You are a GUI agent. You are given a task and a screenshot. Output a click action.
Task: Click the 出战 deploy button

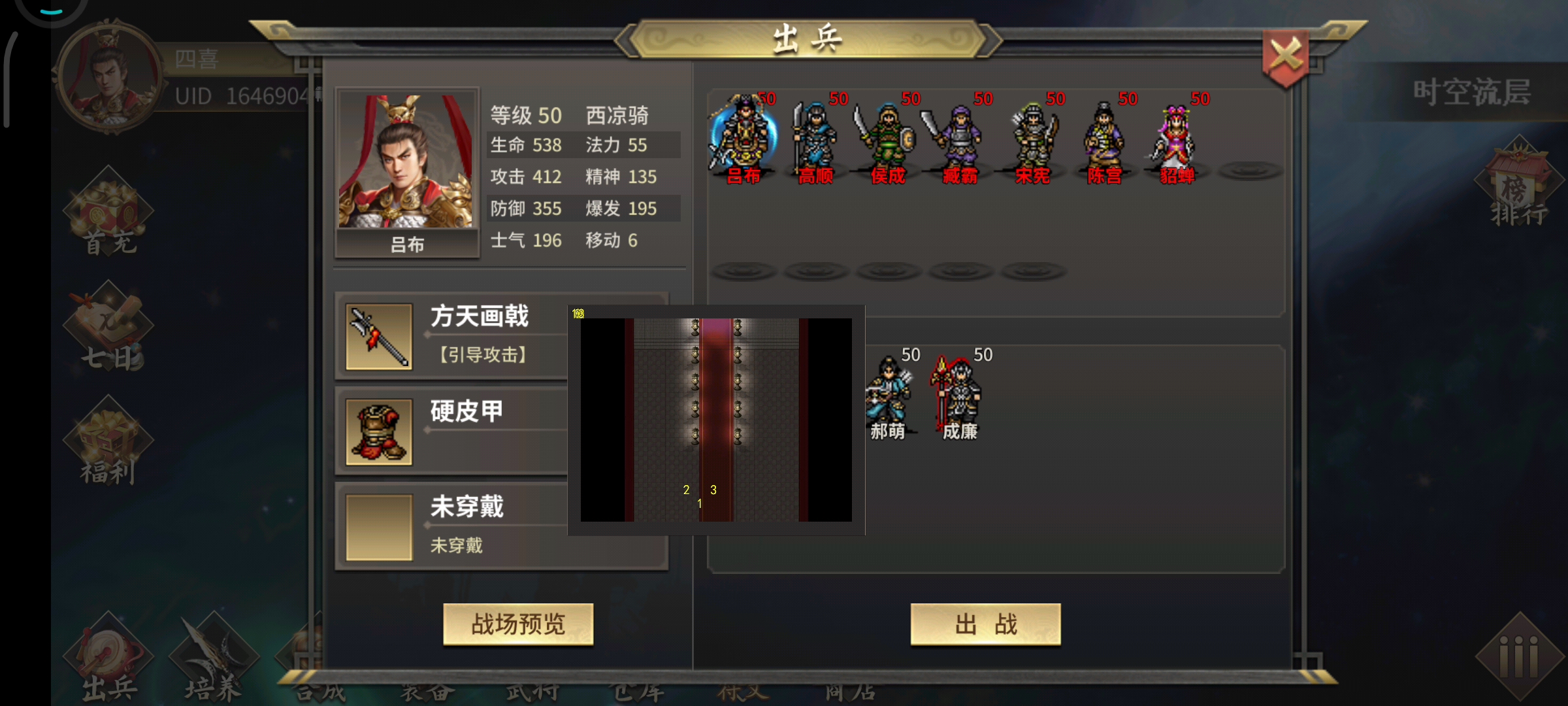986,624
